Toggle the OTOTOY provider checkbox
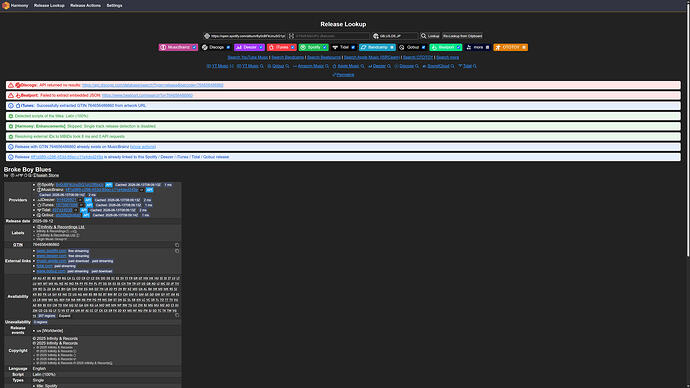 (x=524, y=47)
